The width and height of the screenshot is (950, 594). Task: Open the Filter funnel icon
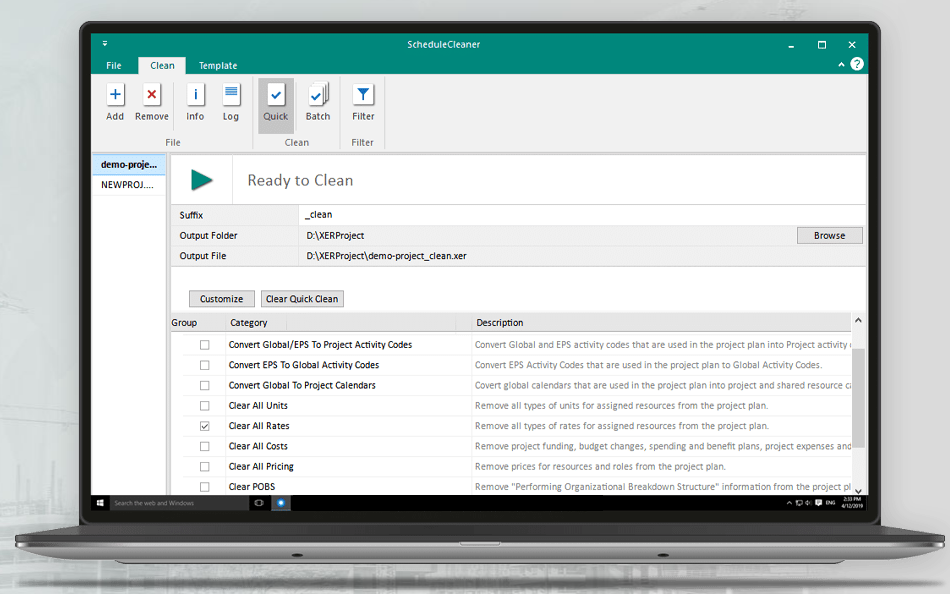[363, 95]
